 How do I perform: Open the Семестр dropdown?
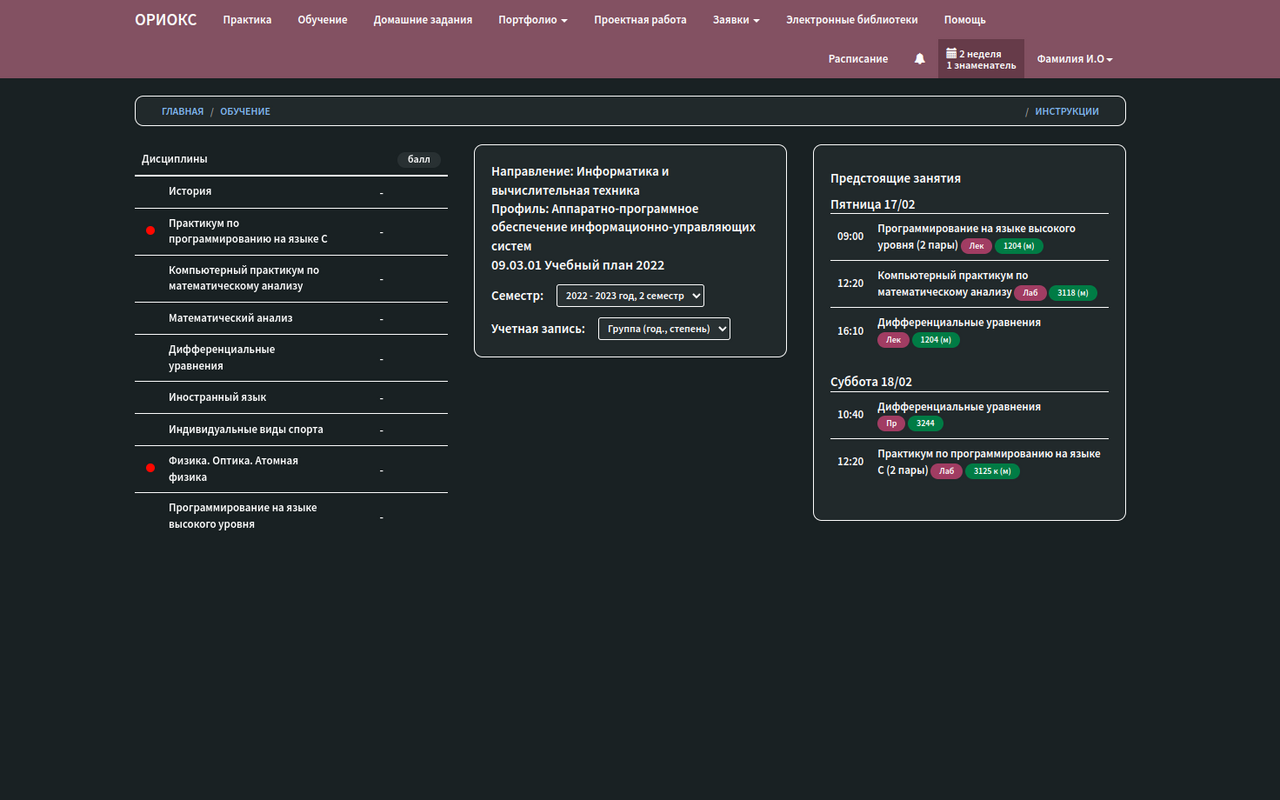tap(630, 296)
